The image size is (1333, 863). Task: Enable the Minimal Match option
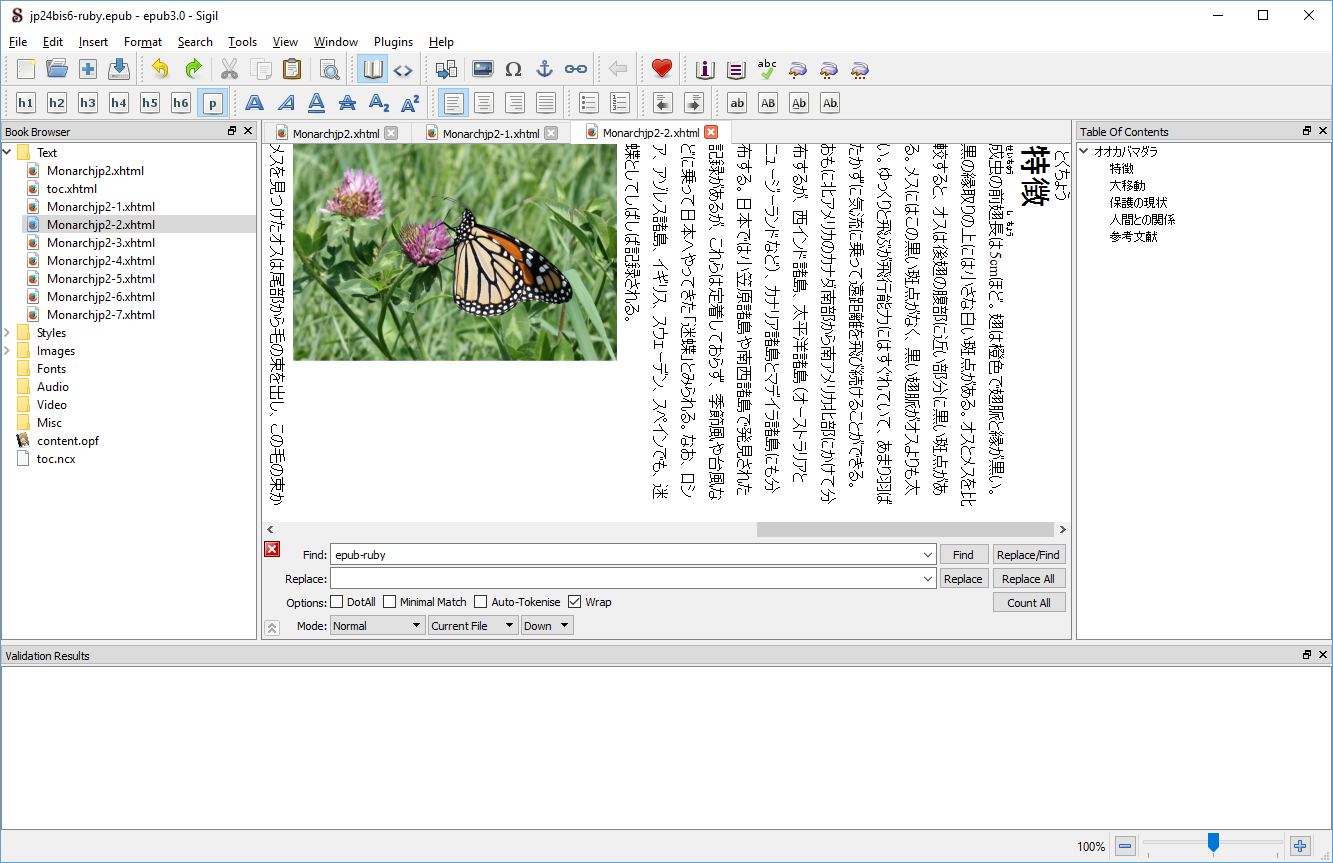click(x=390, y=602)
